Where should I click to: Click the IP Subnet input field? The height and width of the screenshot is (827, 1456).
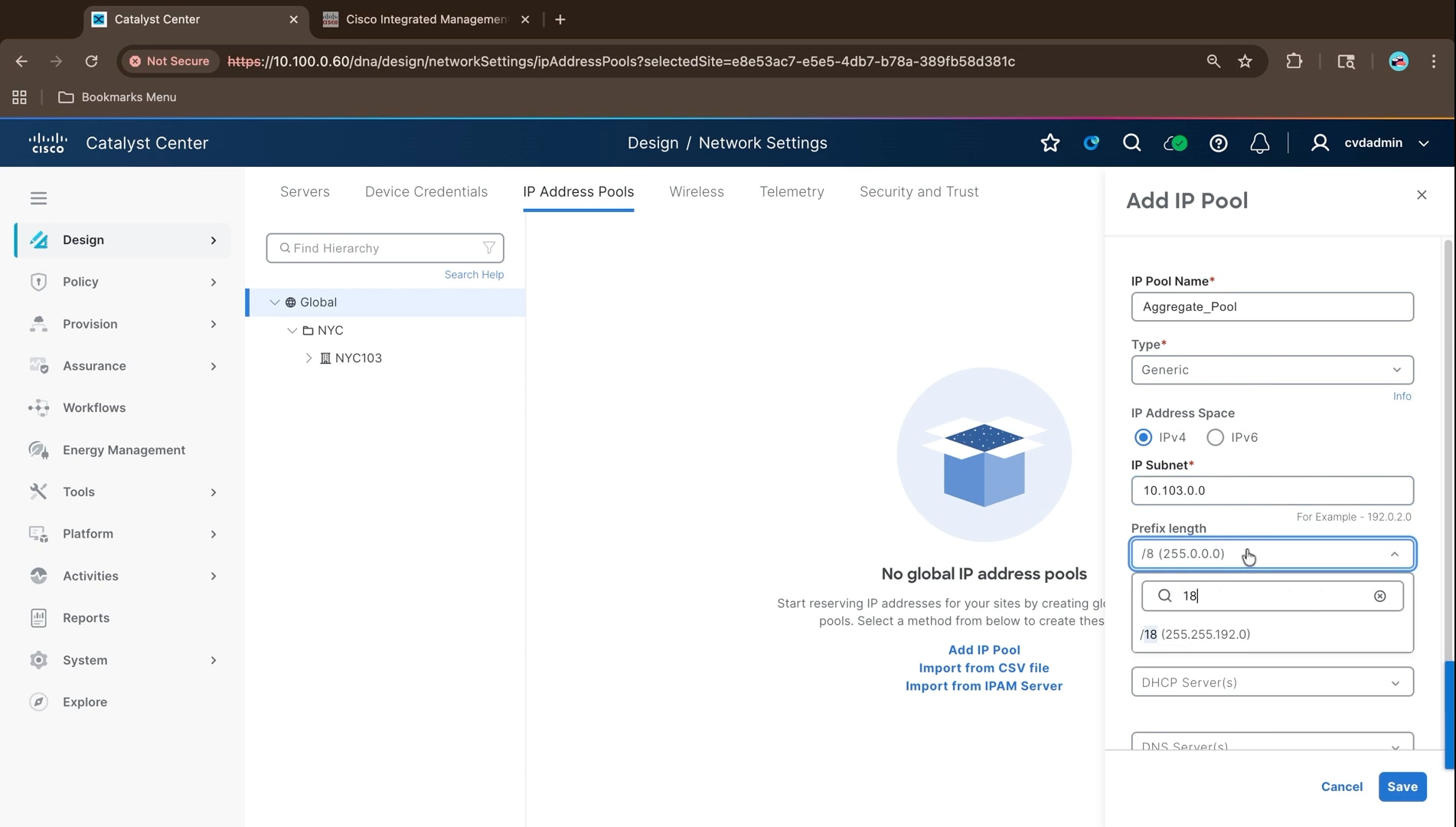(1272, 491)
